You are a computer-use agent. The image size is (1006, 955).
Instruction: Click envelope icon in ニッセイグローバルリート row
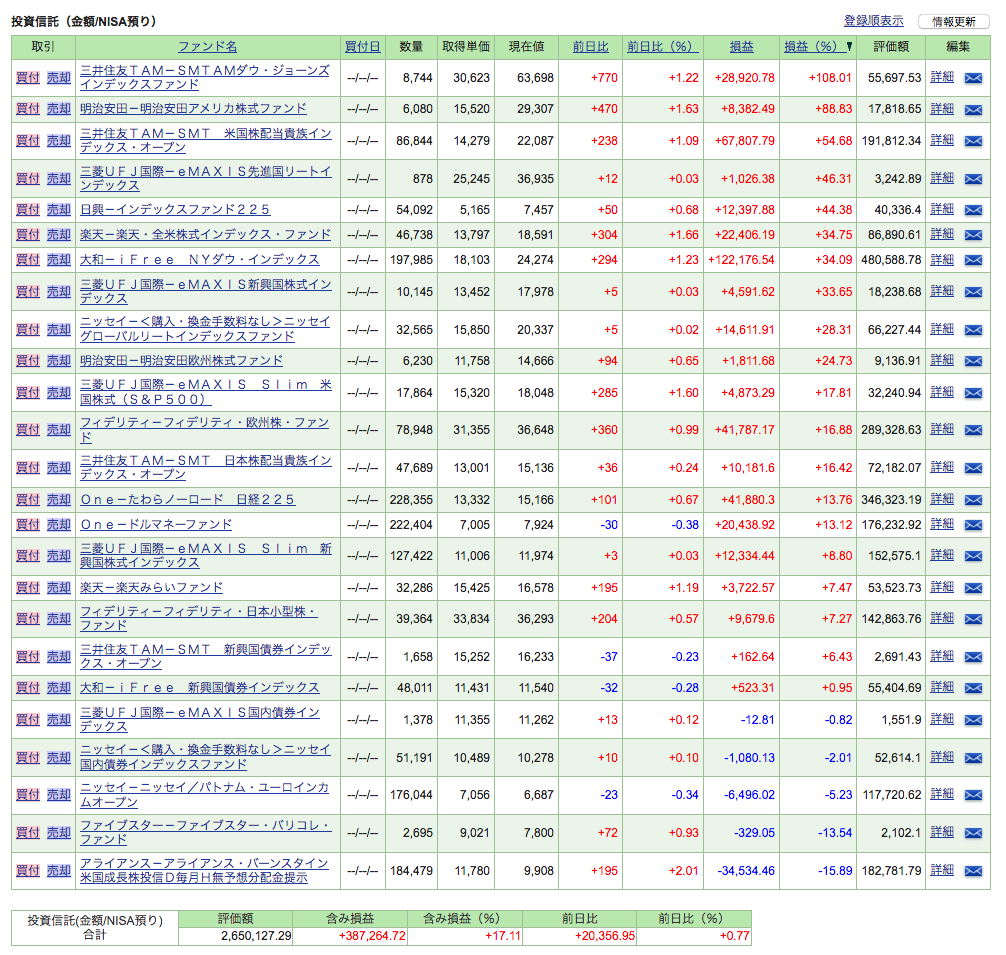(x=973, y=330)
